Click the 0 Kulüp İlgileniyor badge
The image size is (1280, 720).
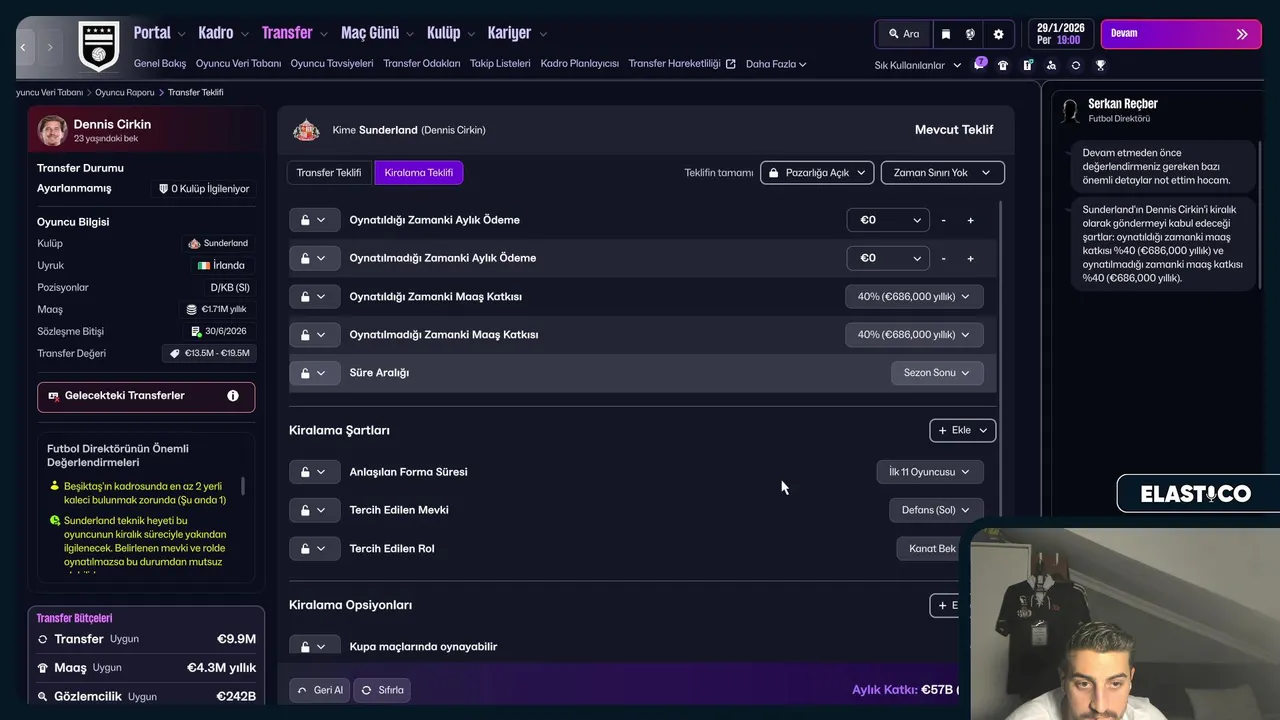coord(203,189)
